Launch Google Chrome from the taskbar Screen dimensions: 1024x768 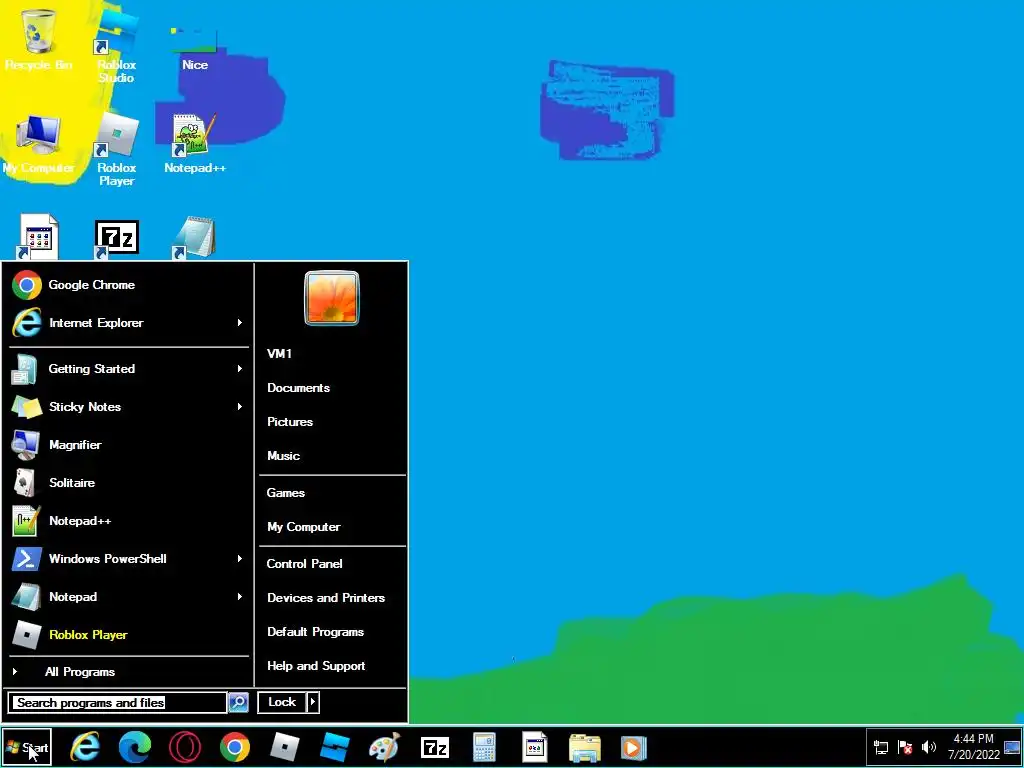coord(234,747)
